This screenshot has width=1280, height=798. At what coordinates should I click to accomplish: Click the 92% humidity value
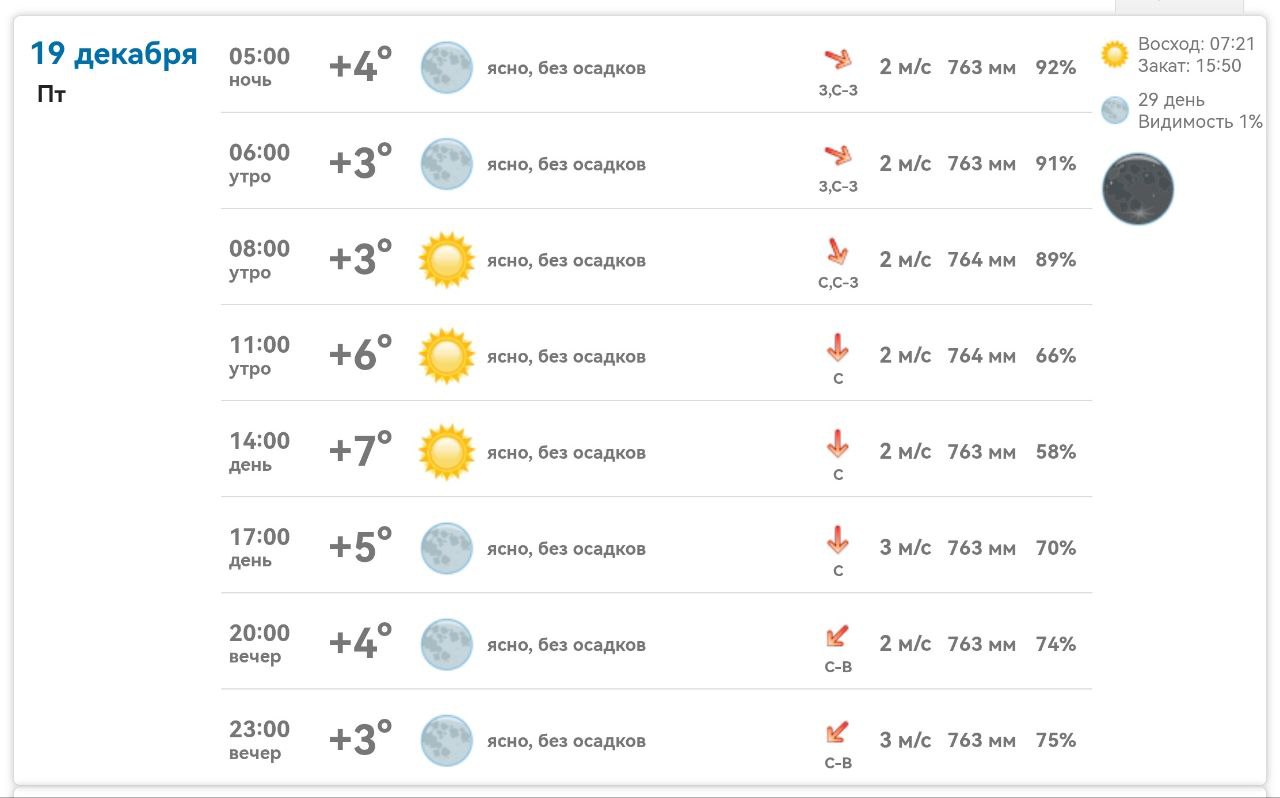(x=1056, y=68)
